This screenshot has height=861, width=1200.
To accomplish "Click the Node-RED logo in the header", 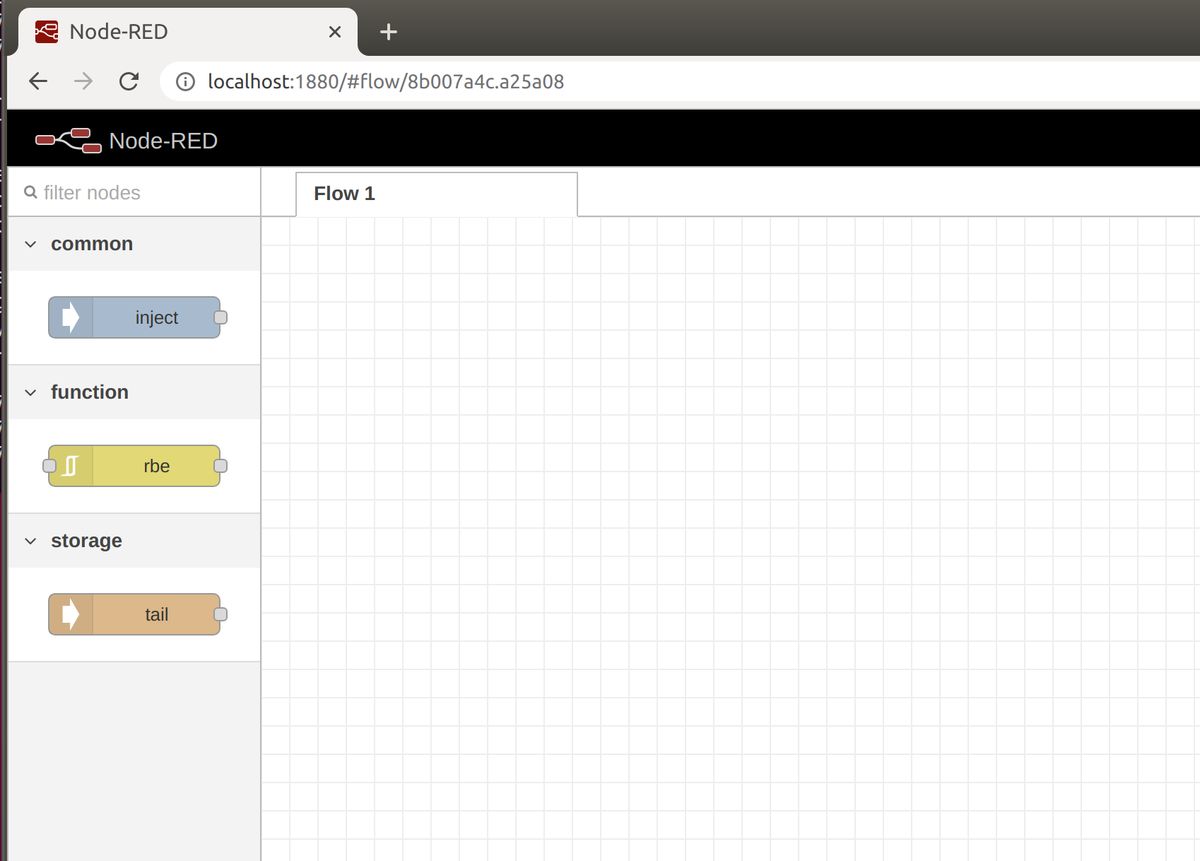I will [69, 141].
